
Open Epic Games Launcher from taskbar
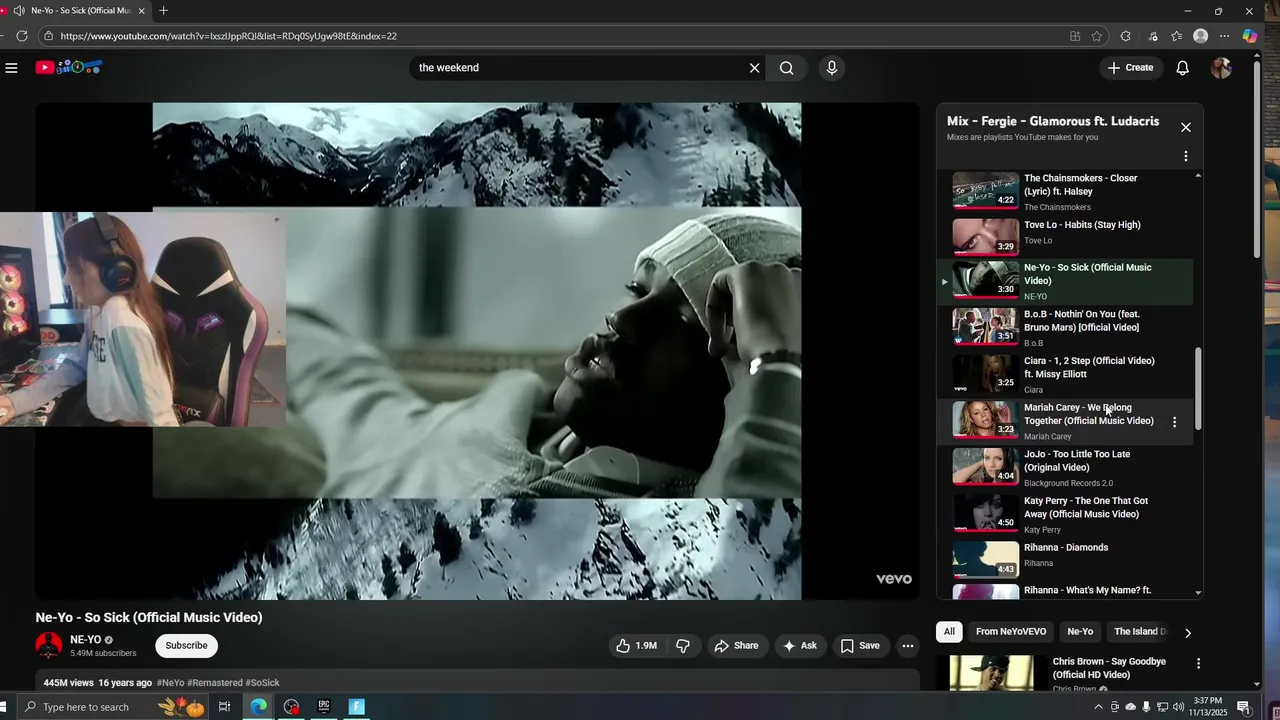point(324,707)
